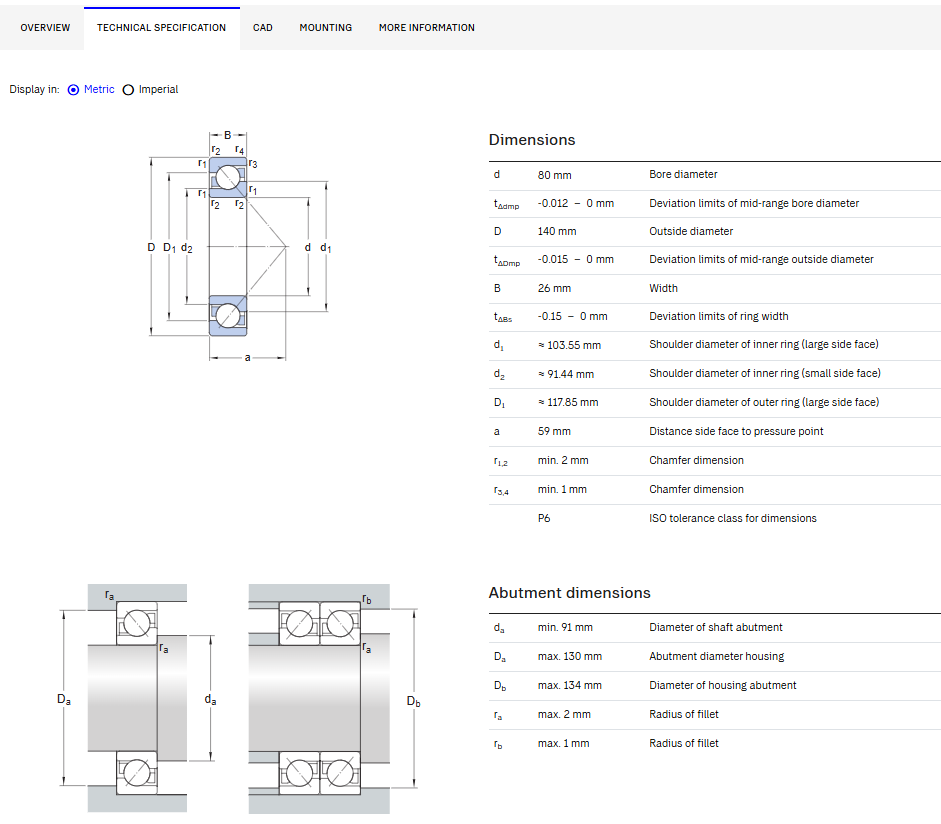Viewport: 941px width, 824px height.
Task: Click the ≈ 91.44 mm value
Action: pyautogui.click(x=566, y=374)
